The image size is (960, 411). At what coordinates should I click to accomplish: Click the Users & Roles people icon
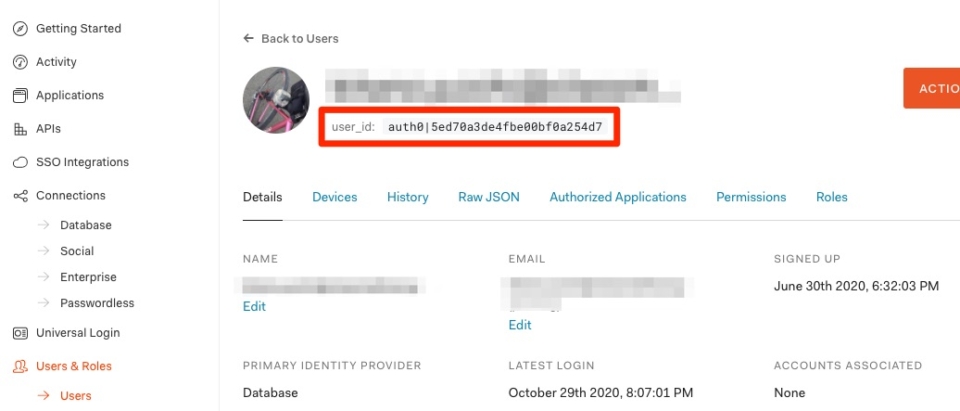pyautogui.click(x=19, y=367)
